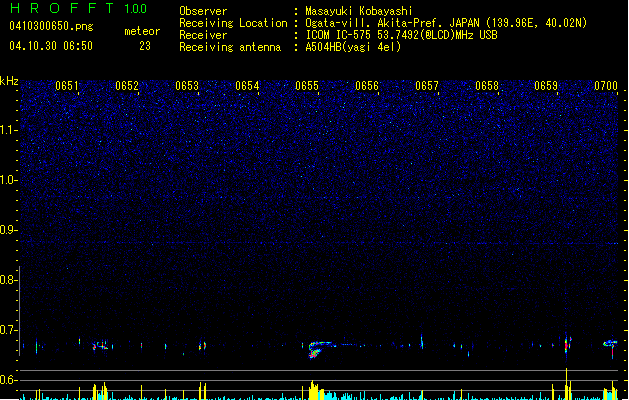Click the strong red echo burst after 0659

click(x=567, y=344)
